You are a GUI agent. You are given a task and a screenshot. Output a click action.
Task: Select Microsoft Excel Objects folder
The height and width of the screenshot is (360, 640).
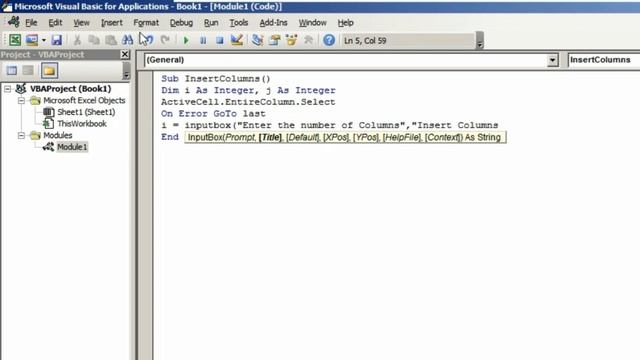pyautogui.click(x=84, y=100)
